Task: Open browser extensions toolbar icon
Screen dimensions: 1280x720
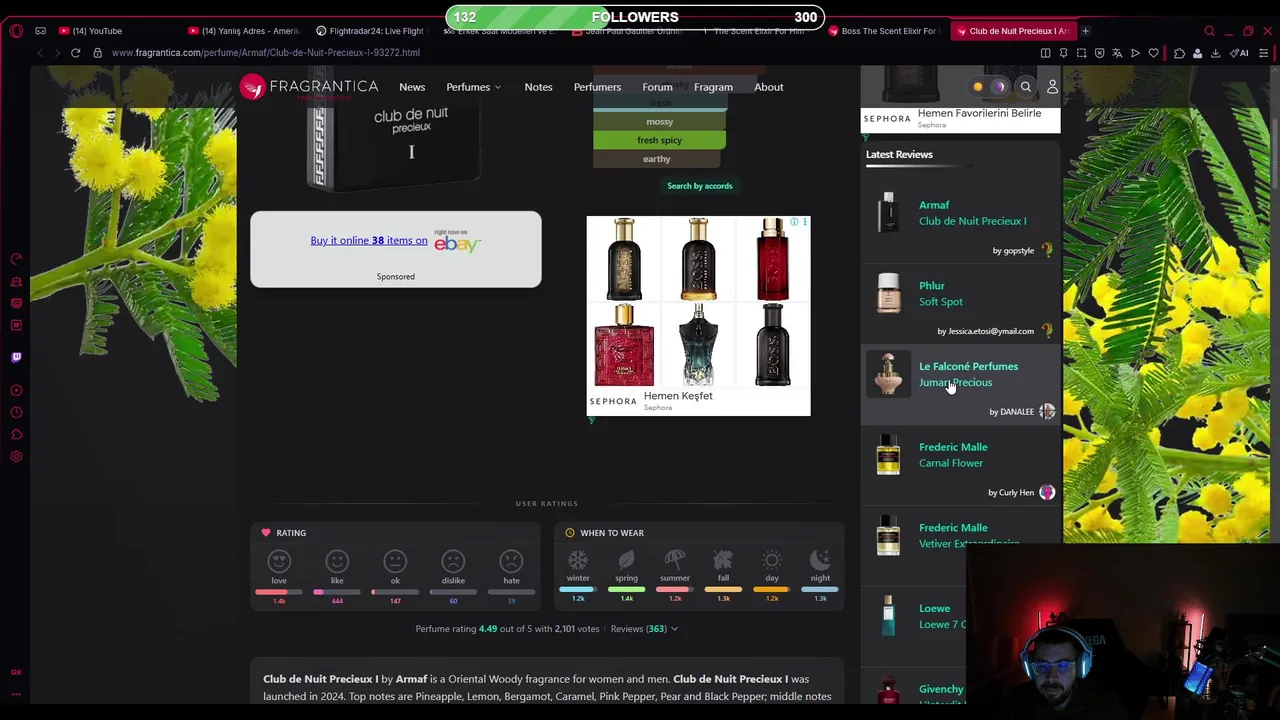Action: point(1179,53)
